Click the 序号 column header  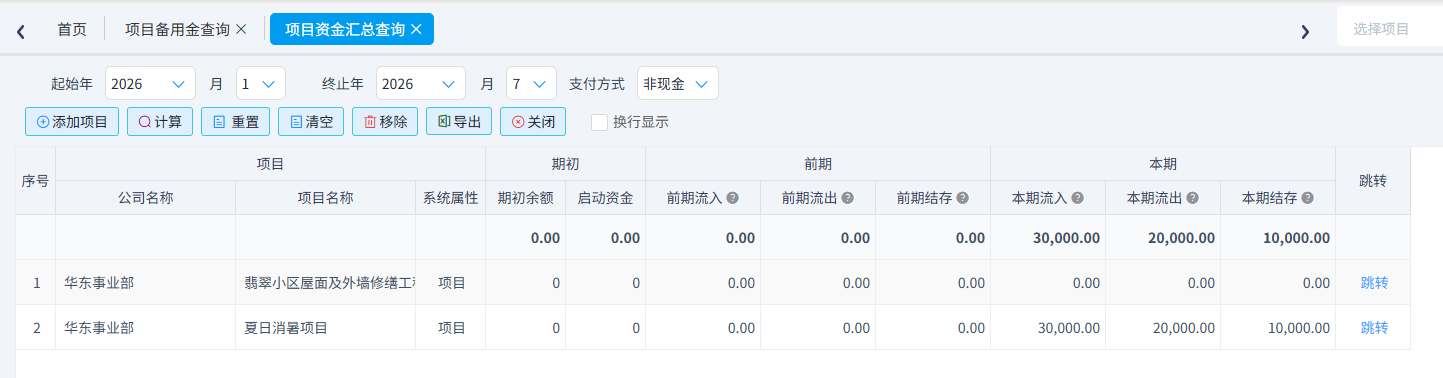tap(36, 181)
